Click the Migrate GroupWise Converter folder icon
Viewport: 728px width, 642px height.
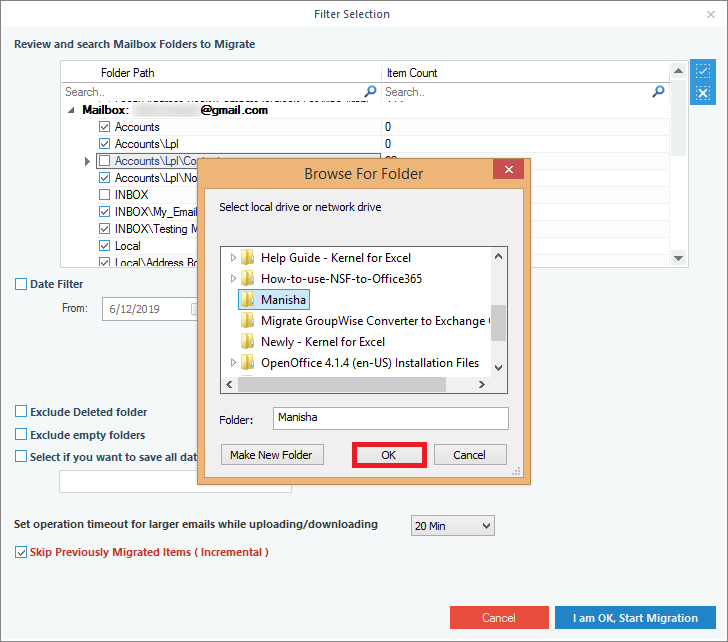[x=247, y=320]
